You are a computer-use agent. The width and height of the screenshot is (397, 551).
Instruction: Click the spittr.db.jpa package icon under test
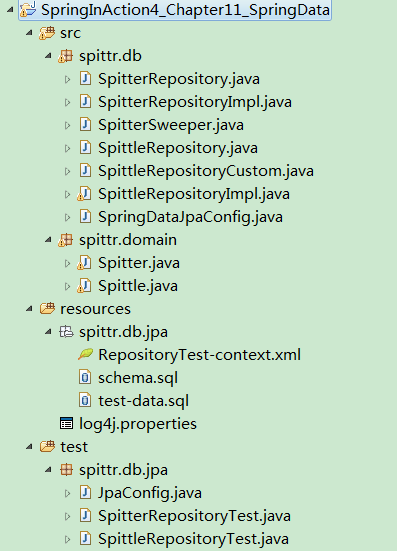(66, 470)
